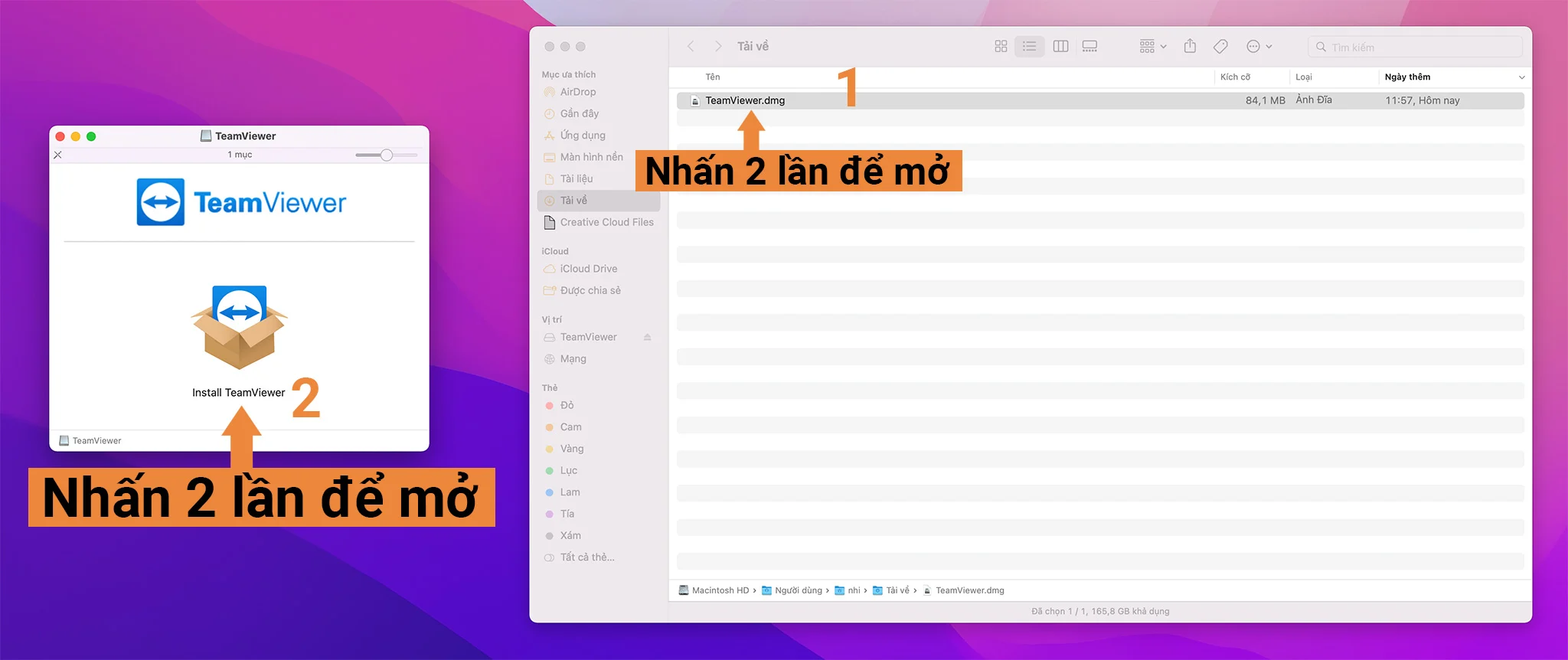Switch Finder to icon view

coord(1001,47)
